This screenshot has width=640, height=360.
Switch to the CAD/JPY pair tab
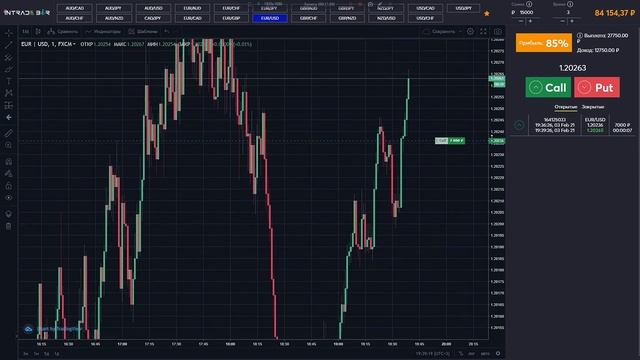[x=153, y=18]
